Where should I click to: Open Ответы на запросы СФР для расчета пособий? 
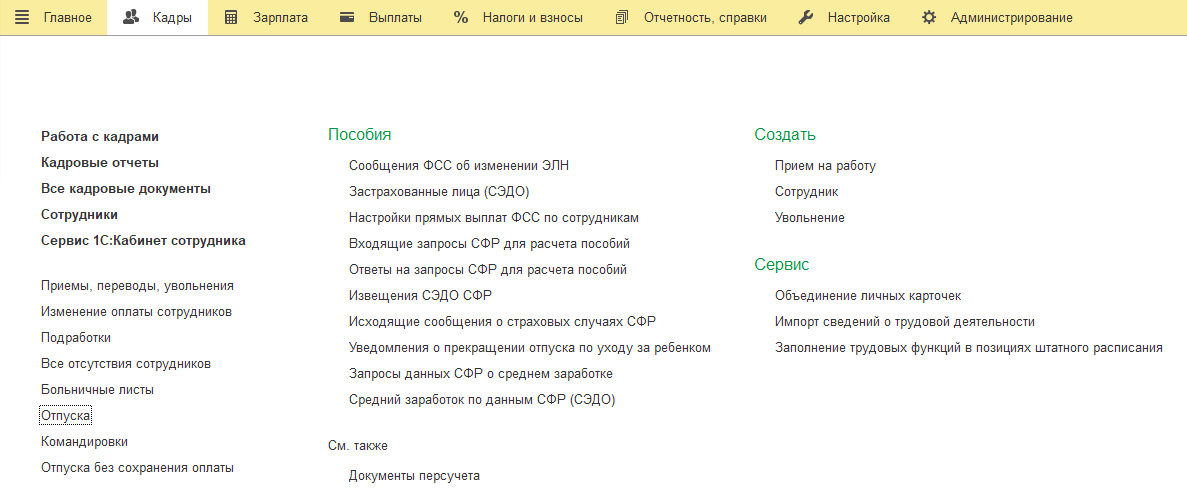488,269
